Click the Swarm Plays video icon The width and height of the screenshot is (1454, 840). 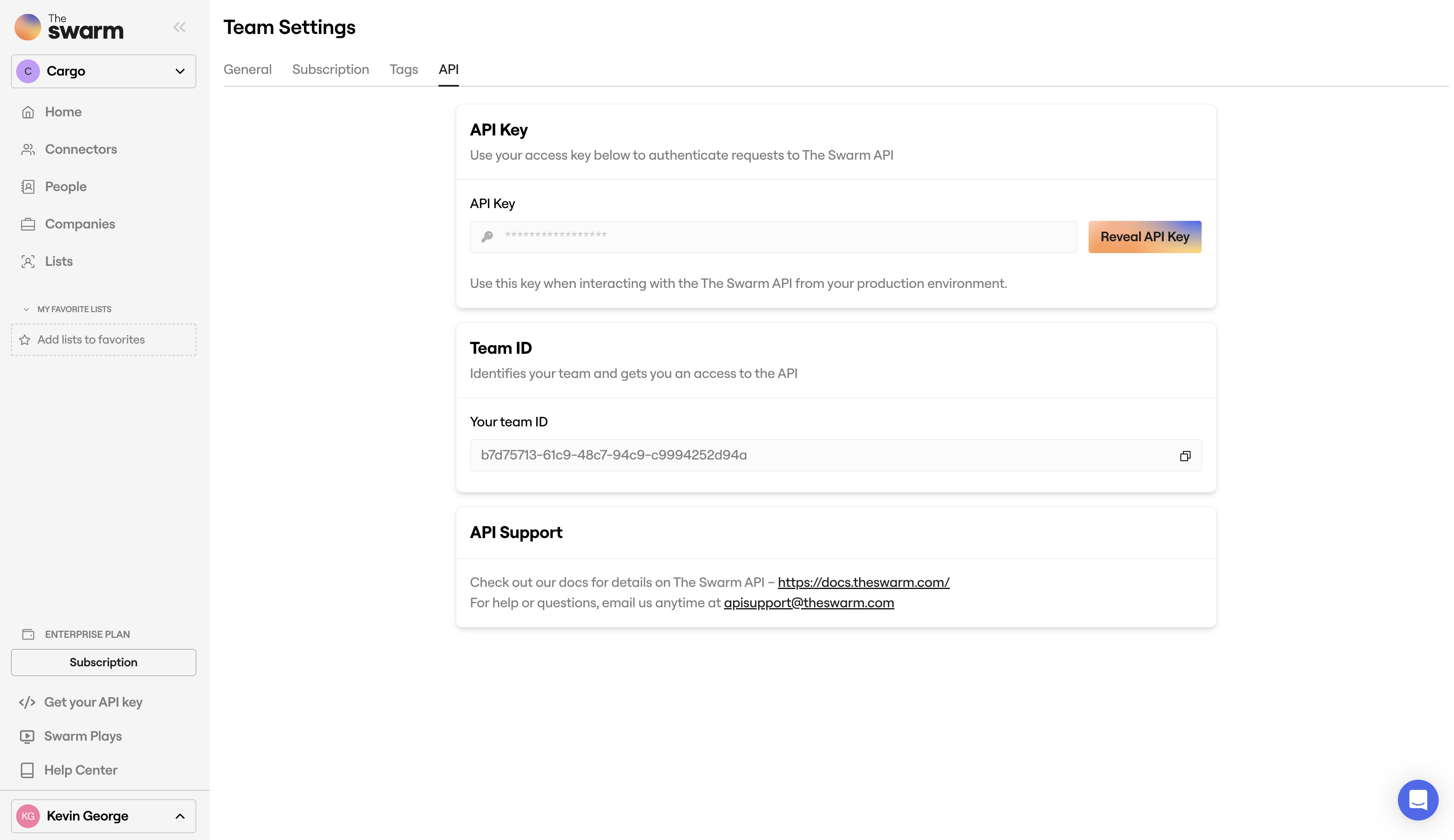(27, 736)
